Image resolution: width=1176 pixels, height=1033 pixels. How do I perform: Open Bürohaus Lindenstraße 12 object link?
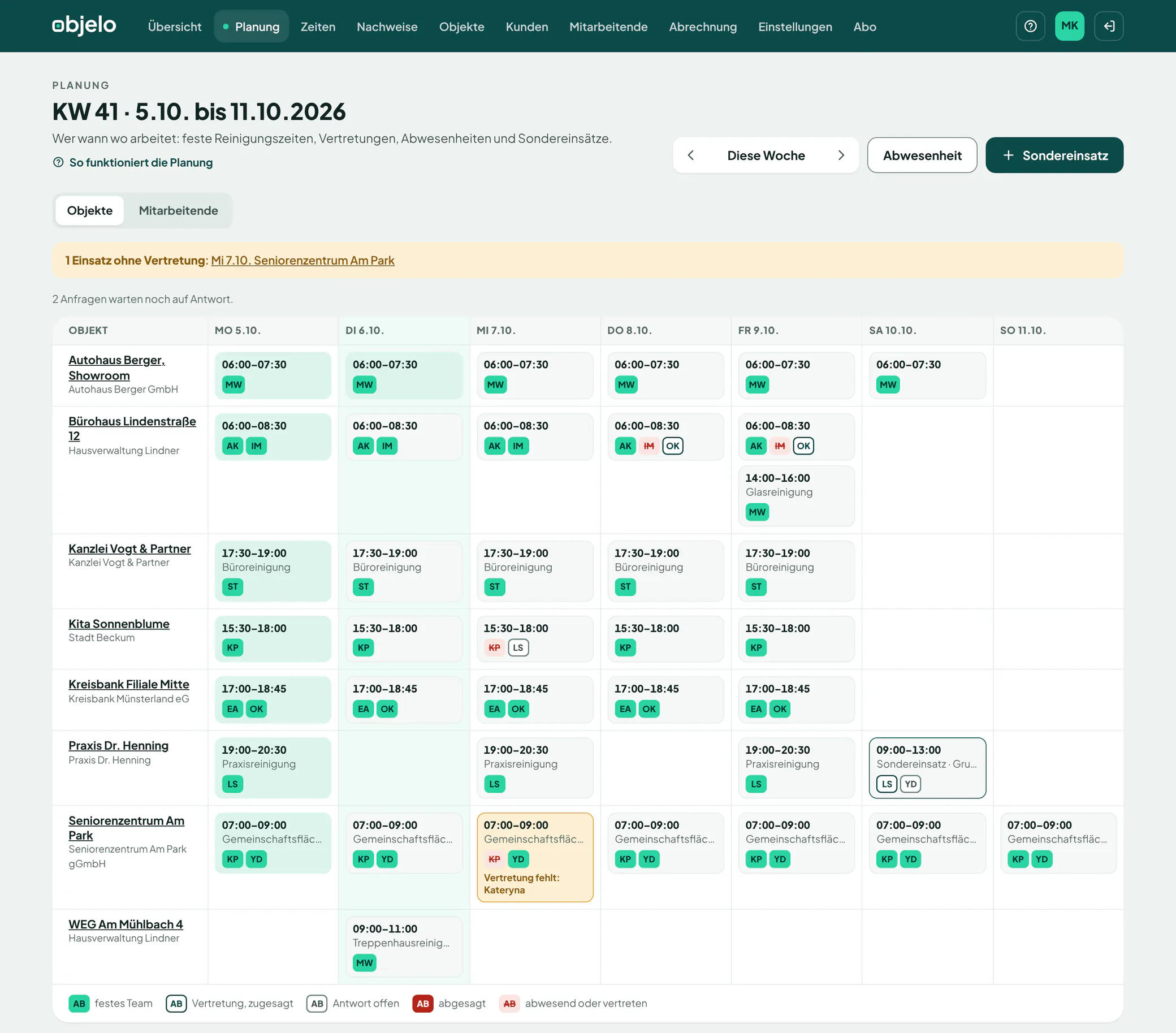point(132,429)
